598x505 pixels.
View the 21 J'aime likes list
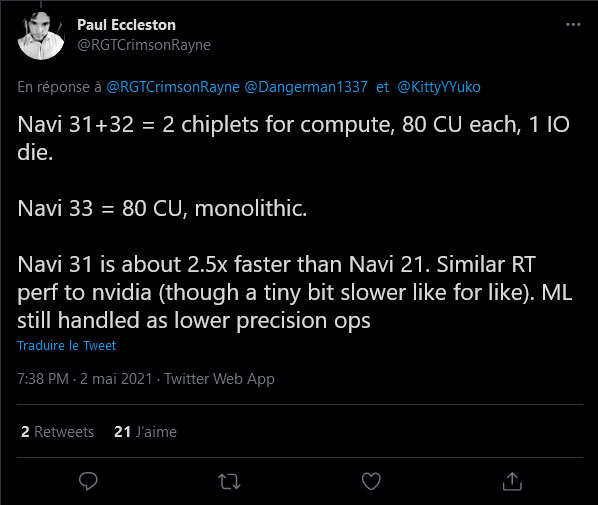pyautogui.click(x=145, y=432)
